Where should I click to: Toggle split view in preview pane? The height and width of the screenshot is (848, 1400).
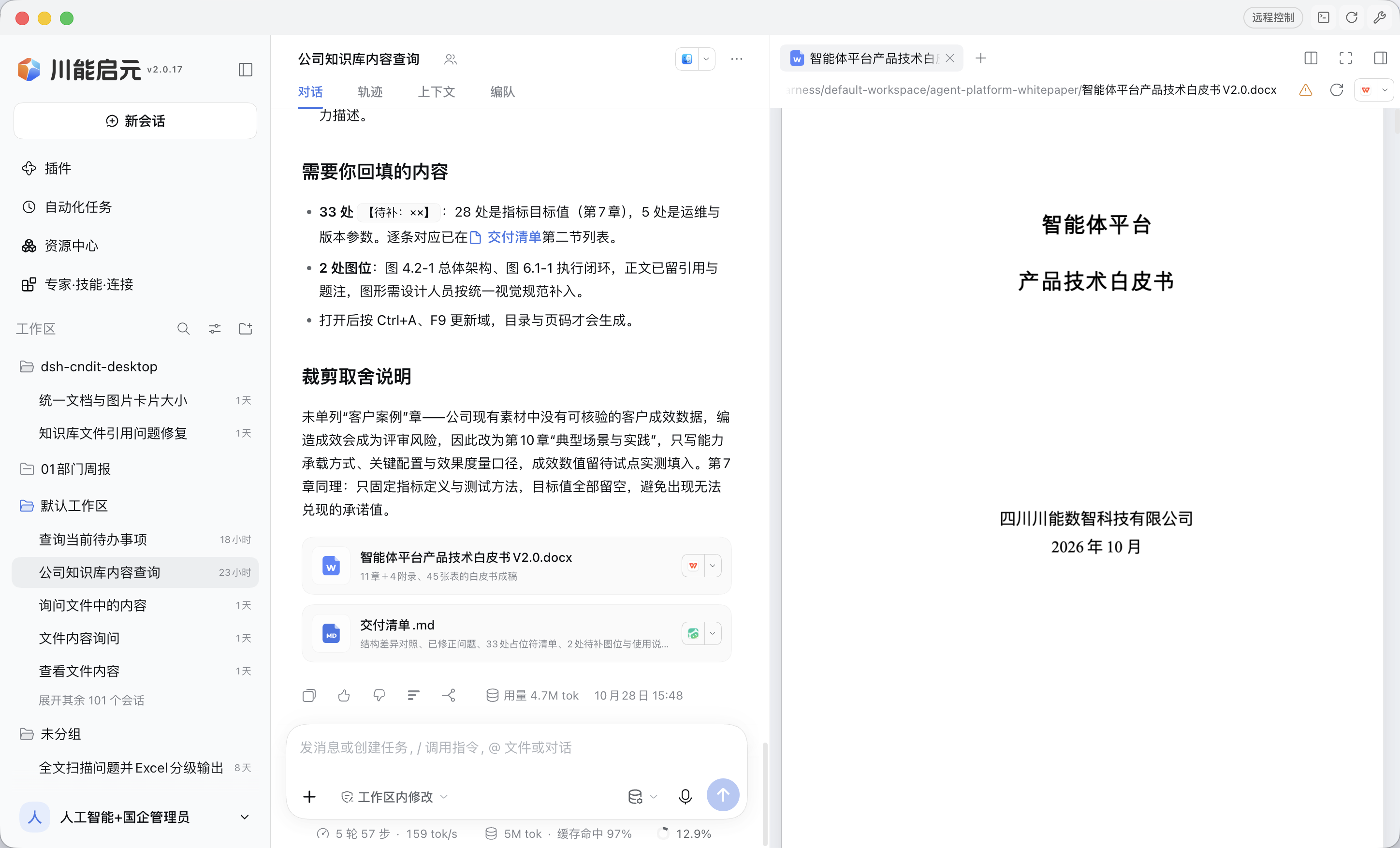1311,58
